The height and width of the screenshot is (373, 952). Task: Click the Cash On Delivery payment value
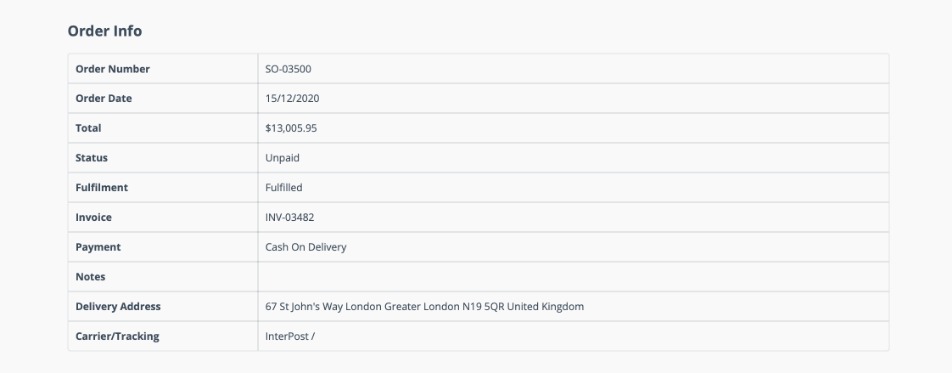306,247
